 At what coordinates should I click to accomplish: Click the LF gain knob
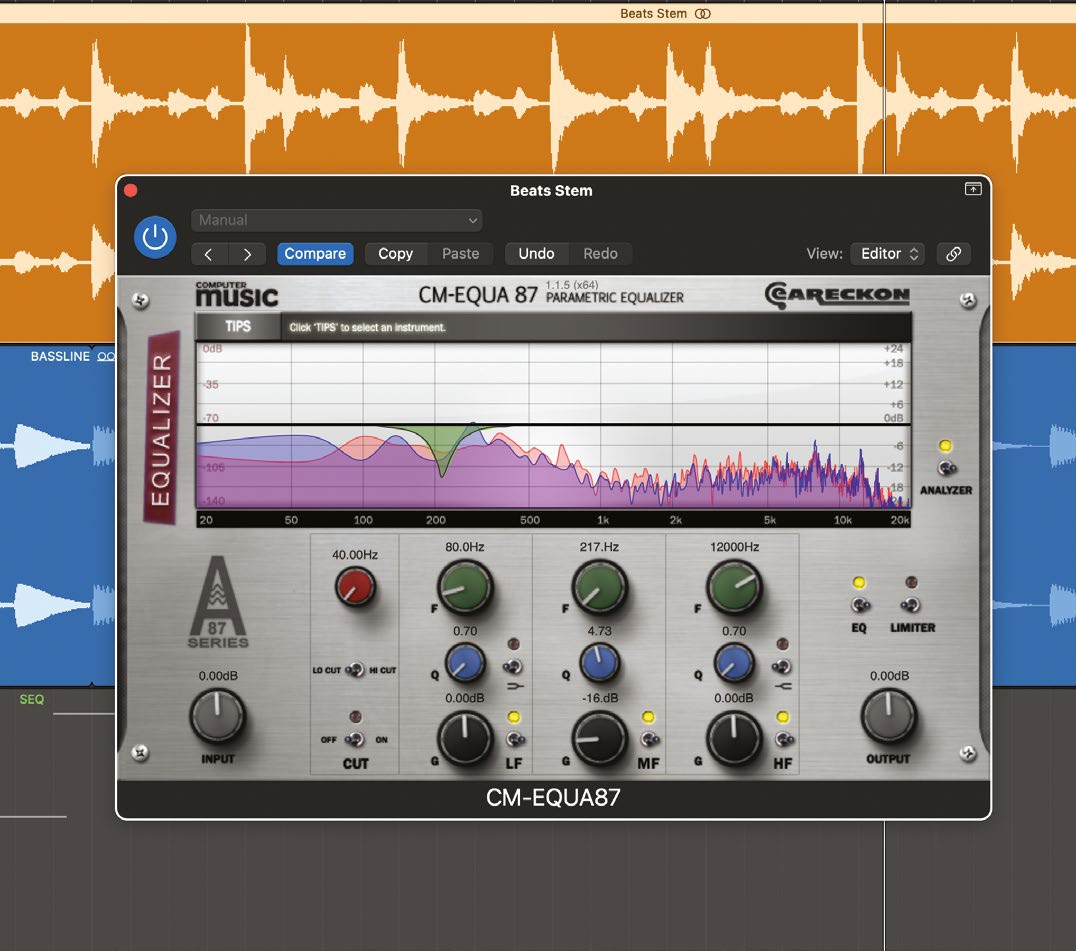click(465, 738)
